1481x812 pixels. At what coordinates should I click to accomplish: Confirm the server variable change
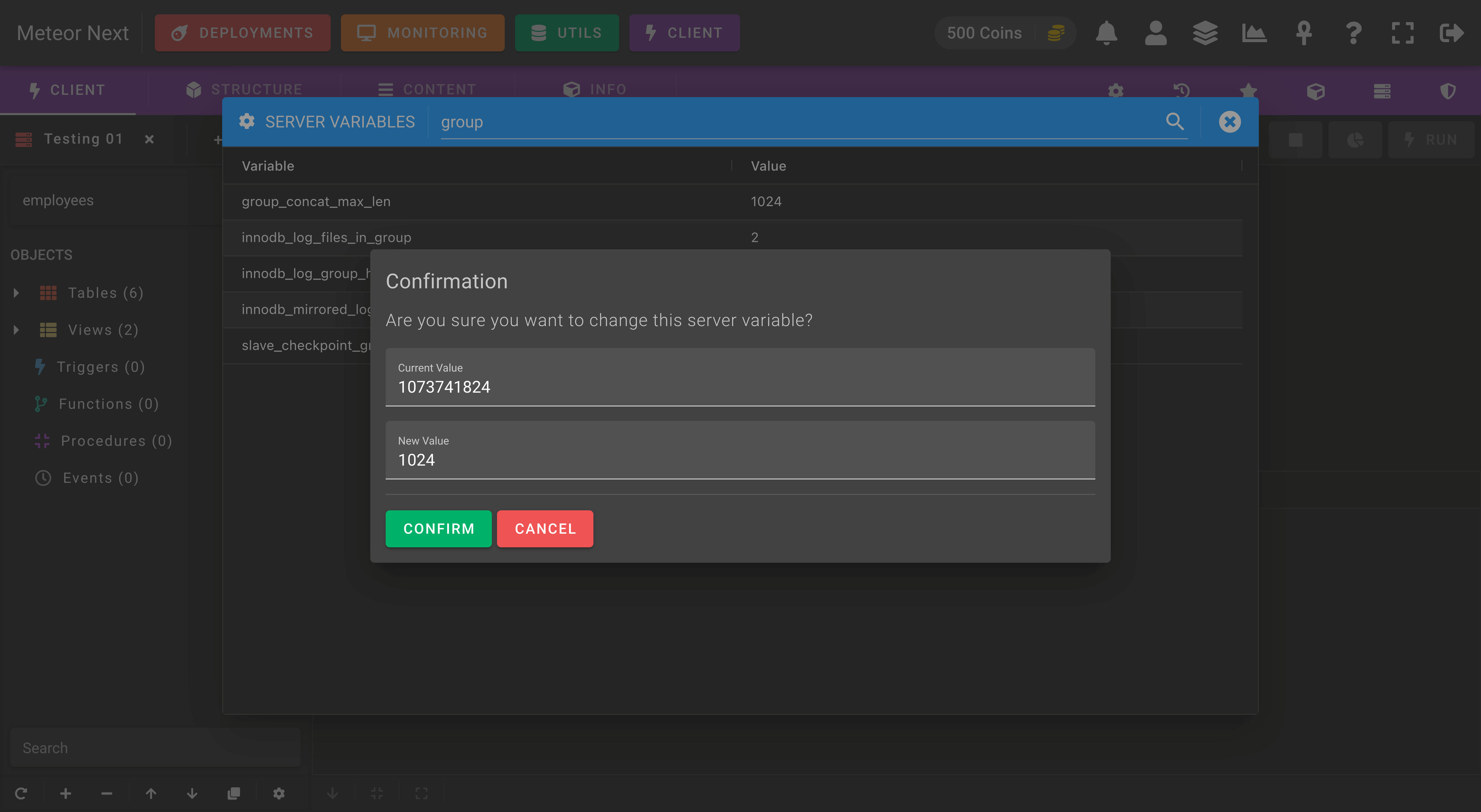(x=438, y=529)
